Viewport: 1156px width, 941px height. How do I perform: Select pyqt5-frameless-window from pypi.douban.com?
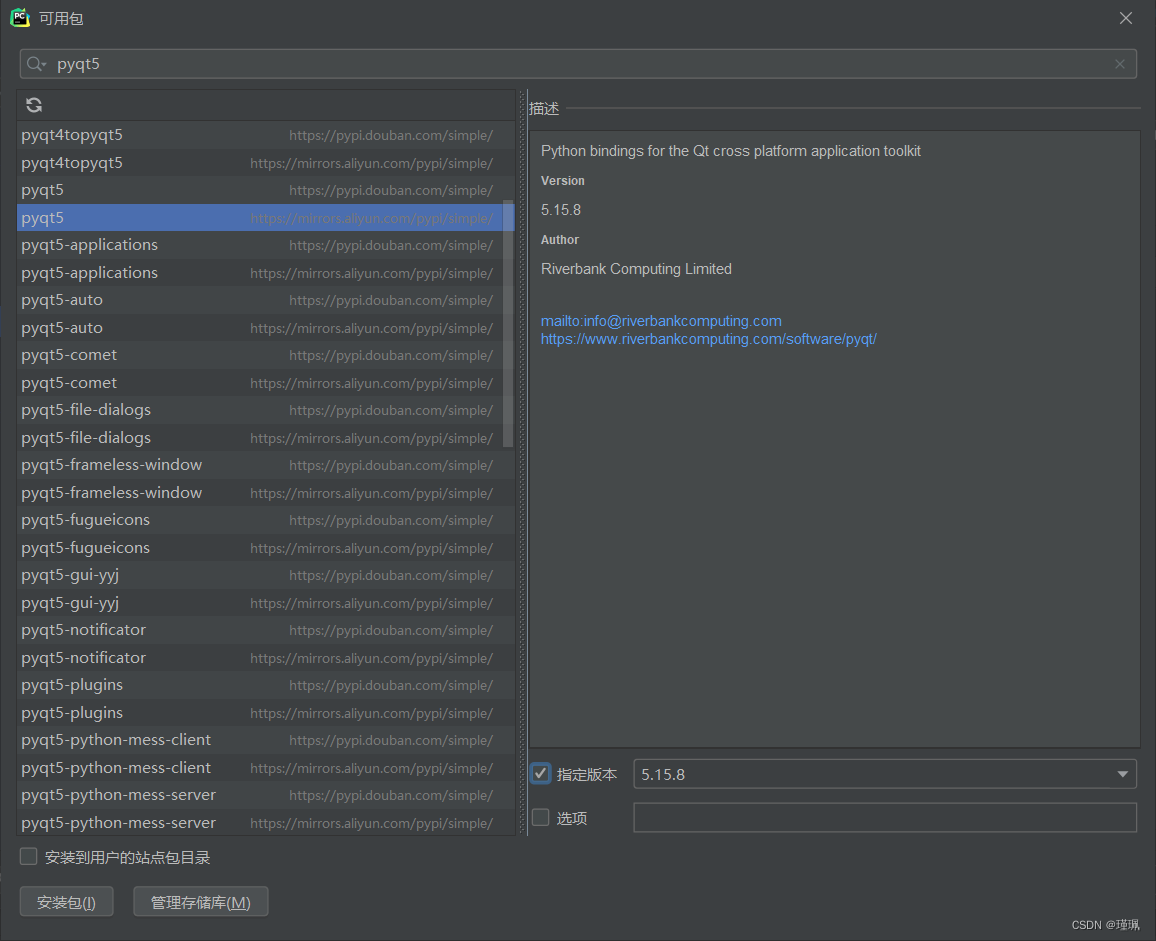pos(265,465)
